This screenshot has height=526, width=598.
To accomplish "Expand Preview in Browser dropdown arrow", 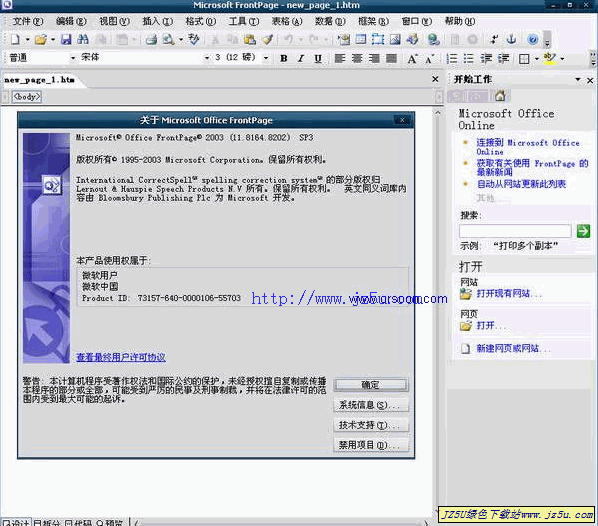I will [x=181, y=39].
